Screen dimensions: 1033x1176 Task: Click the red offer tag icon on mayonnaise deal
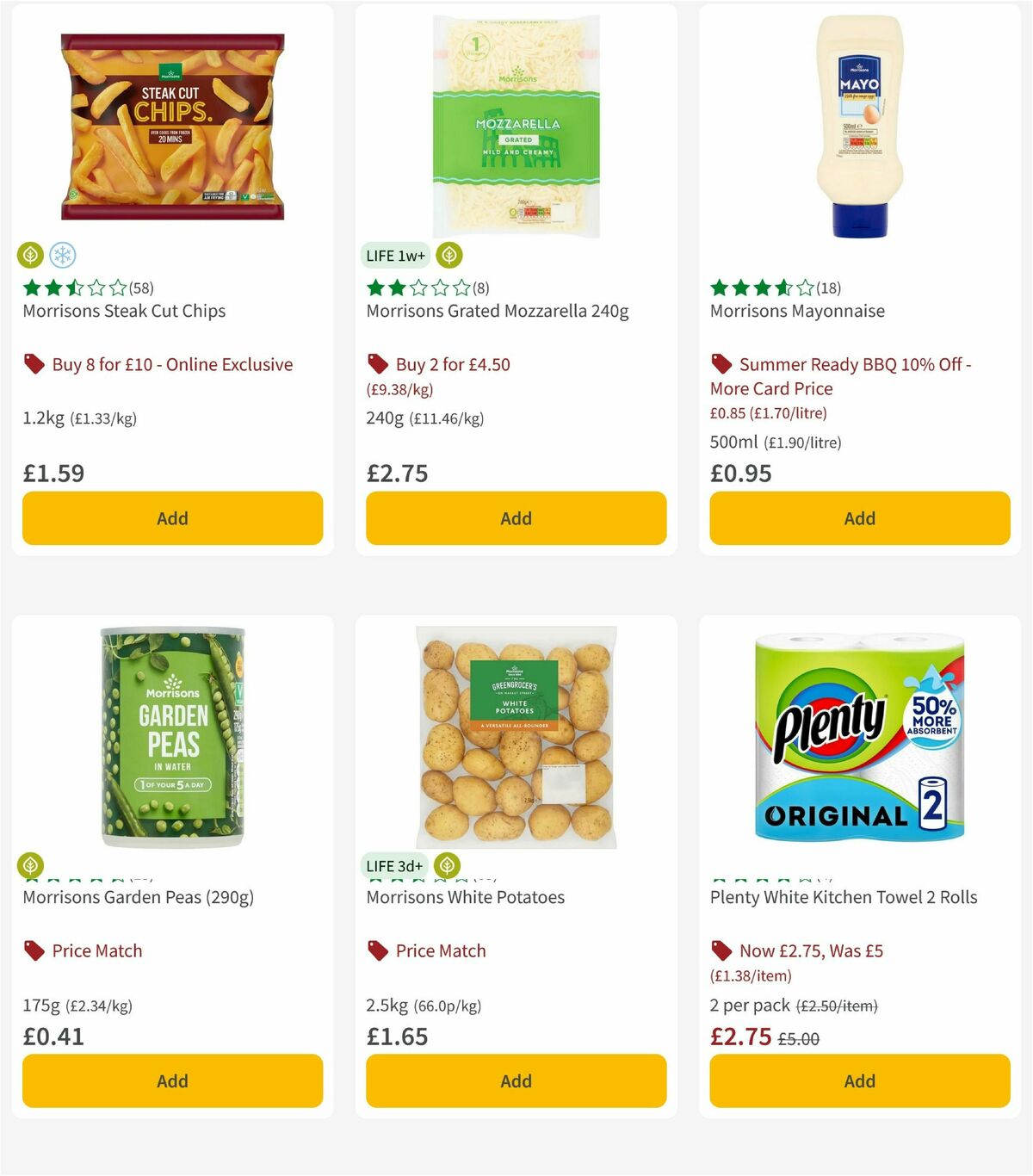pos(720,364)
